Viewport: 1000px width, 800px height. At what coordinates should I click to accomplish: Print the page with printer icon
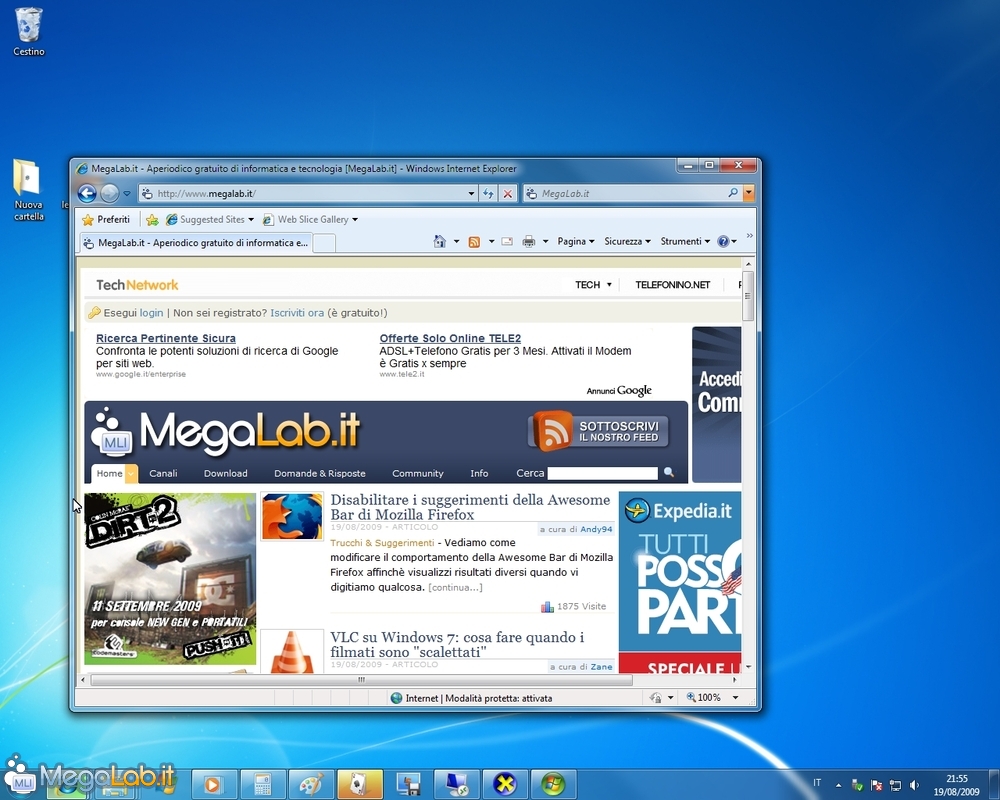pyautogui.click(x=529, y=241)
